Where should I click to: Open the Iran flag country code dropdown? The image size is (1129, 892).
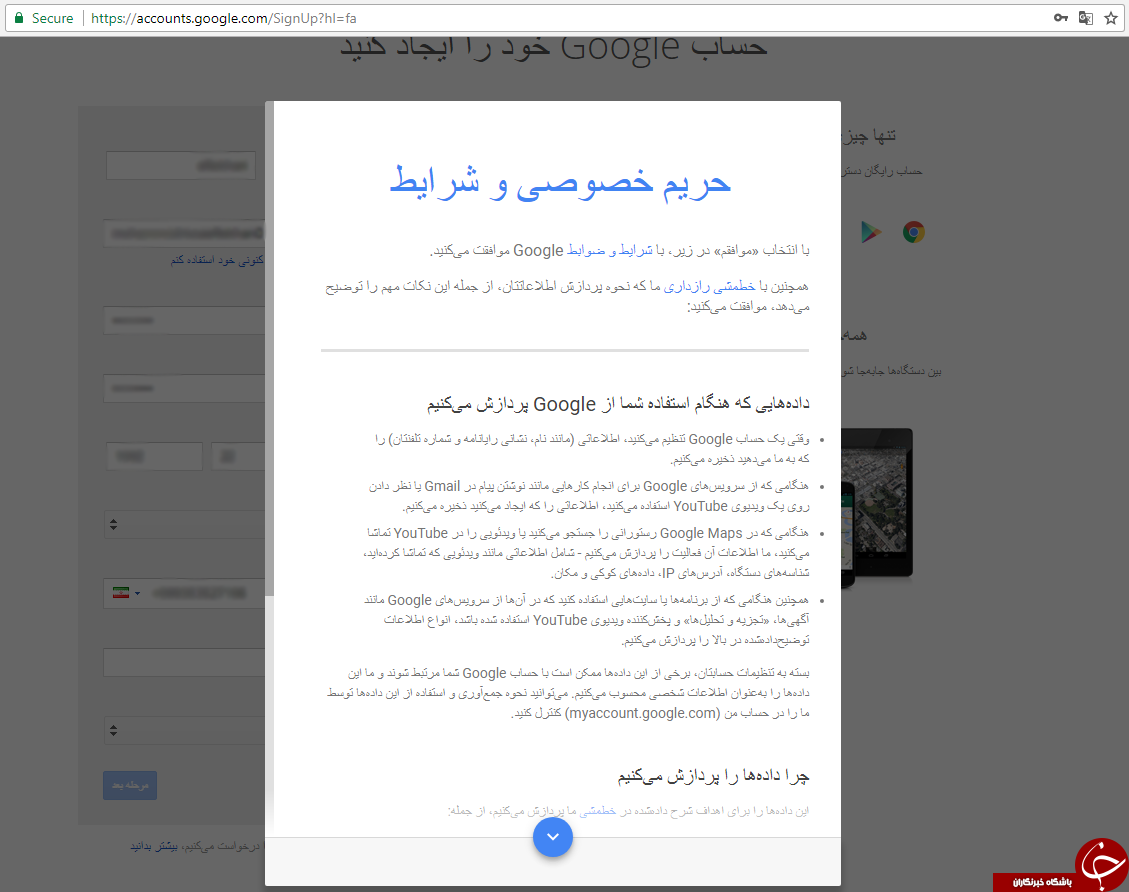[126, 593]
